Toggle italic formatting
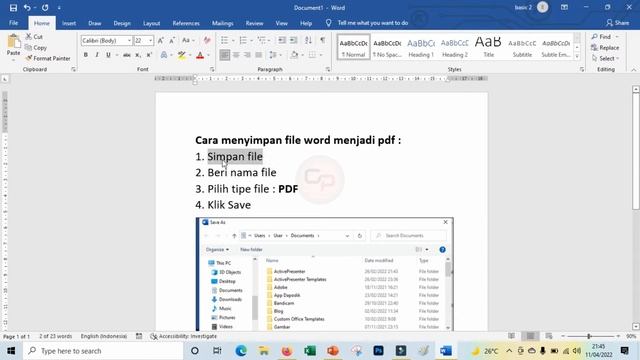Screen dimensions: 640x360 click(x=97, y=55)
